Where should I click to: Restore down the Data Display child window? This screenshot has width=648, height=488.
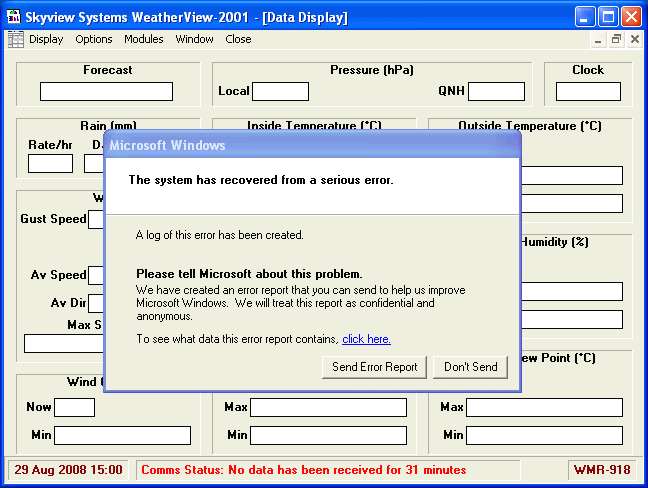pos(616,40)
